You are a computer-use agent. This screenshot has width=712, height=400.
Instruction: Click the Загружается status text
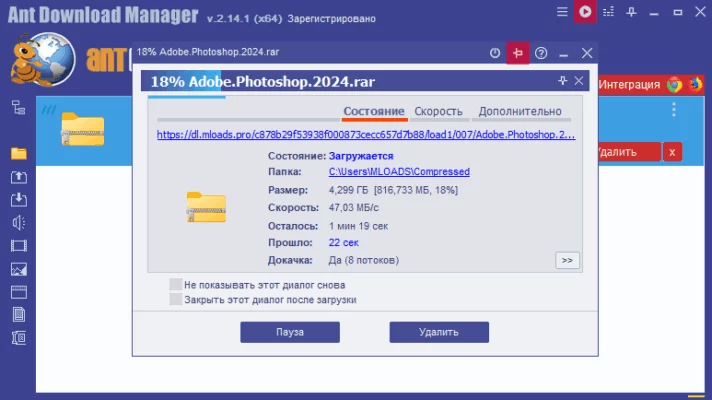[361, 156]
